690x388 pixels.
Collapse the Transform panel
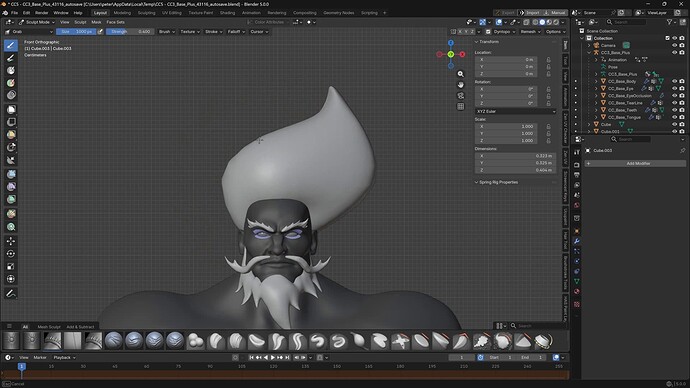487,42
